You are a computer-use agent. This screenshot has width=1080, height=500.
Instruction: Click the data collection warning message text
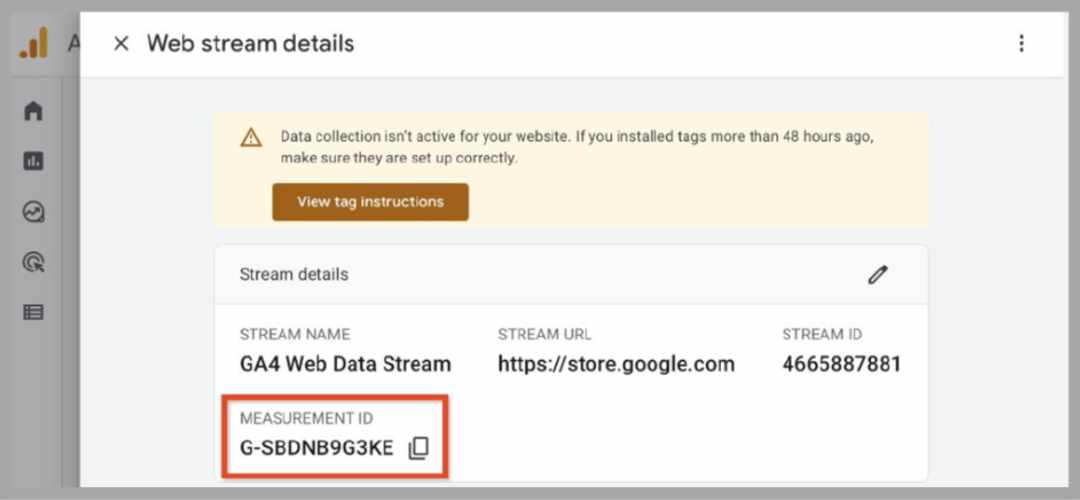click(x=577, y=147)
